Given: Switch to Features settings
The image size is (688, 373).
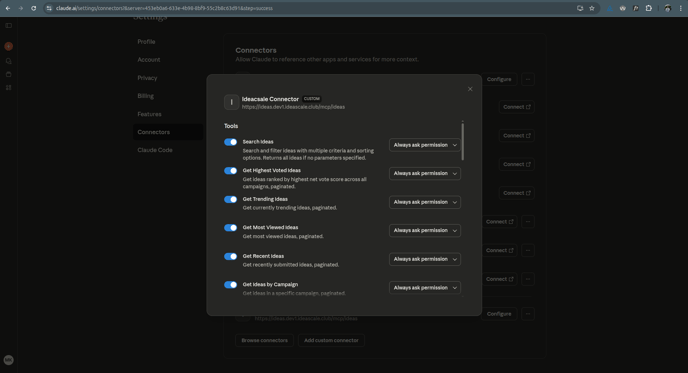Looking at the screenshot, I should 149,114.
